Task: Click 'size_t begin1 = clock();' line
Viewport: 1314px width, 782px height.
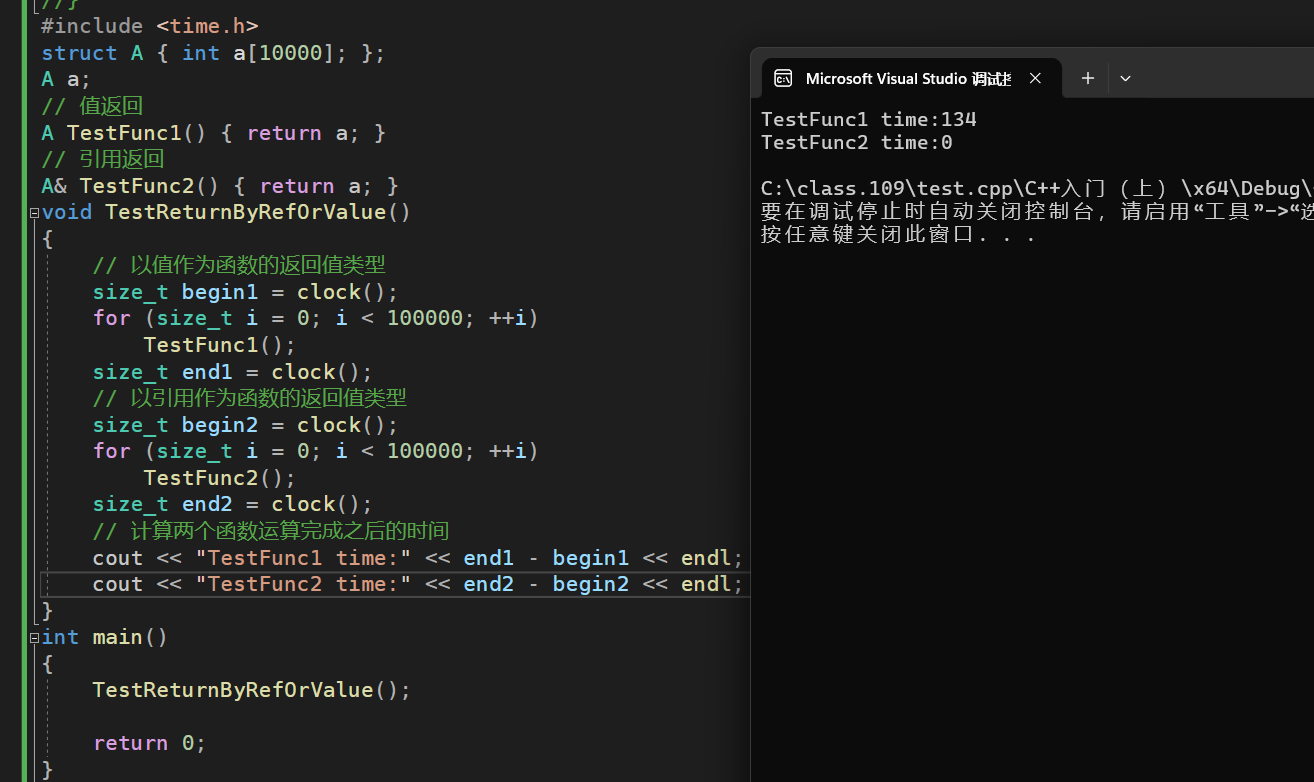Action: (245, 292)
